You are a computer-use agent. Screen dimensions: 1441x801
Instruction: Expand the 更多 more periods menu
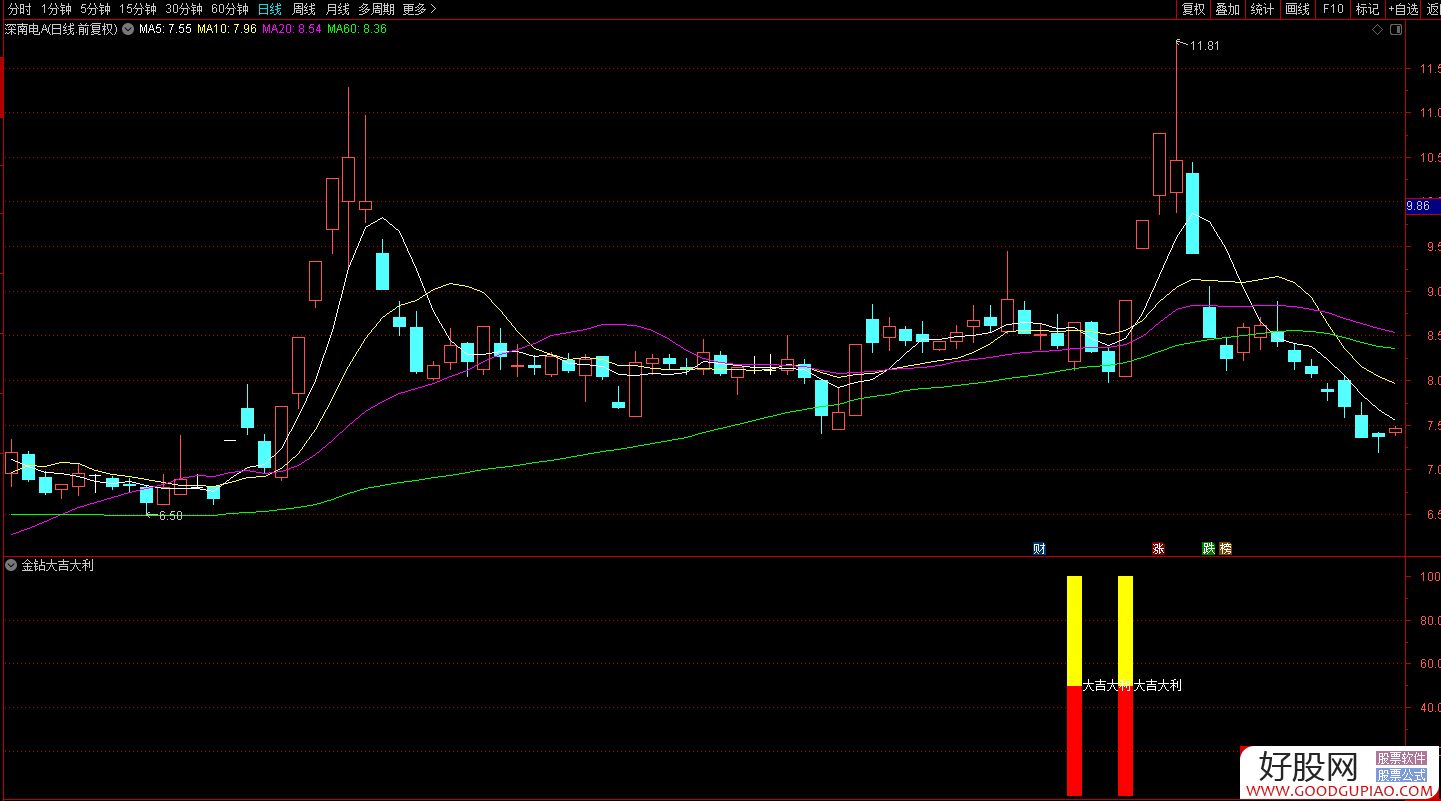(x=418, y=9)
